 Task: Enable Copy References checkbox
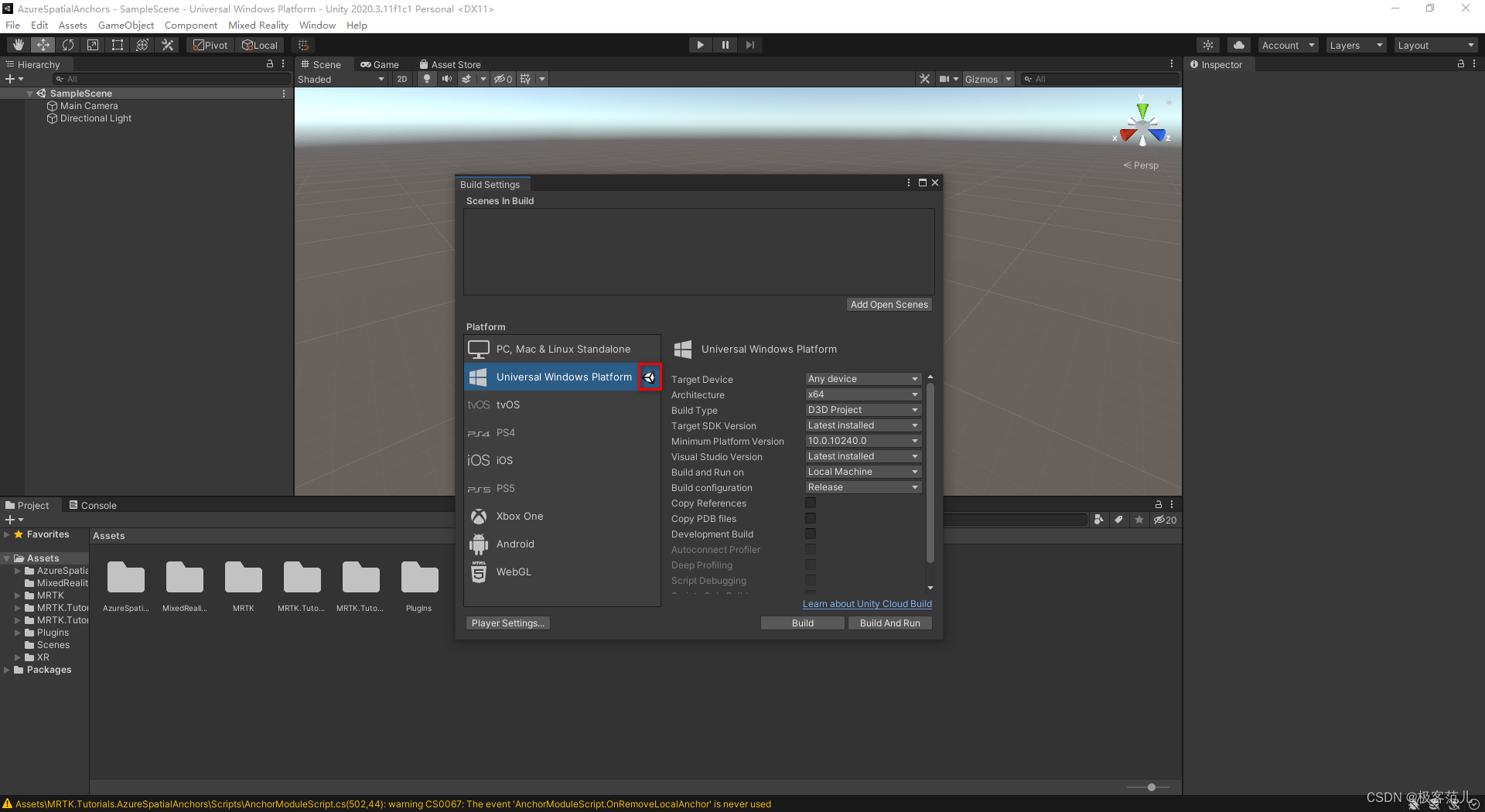(x=811, y=503)
